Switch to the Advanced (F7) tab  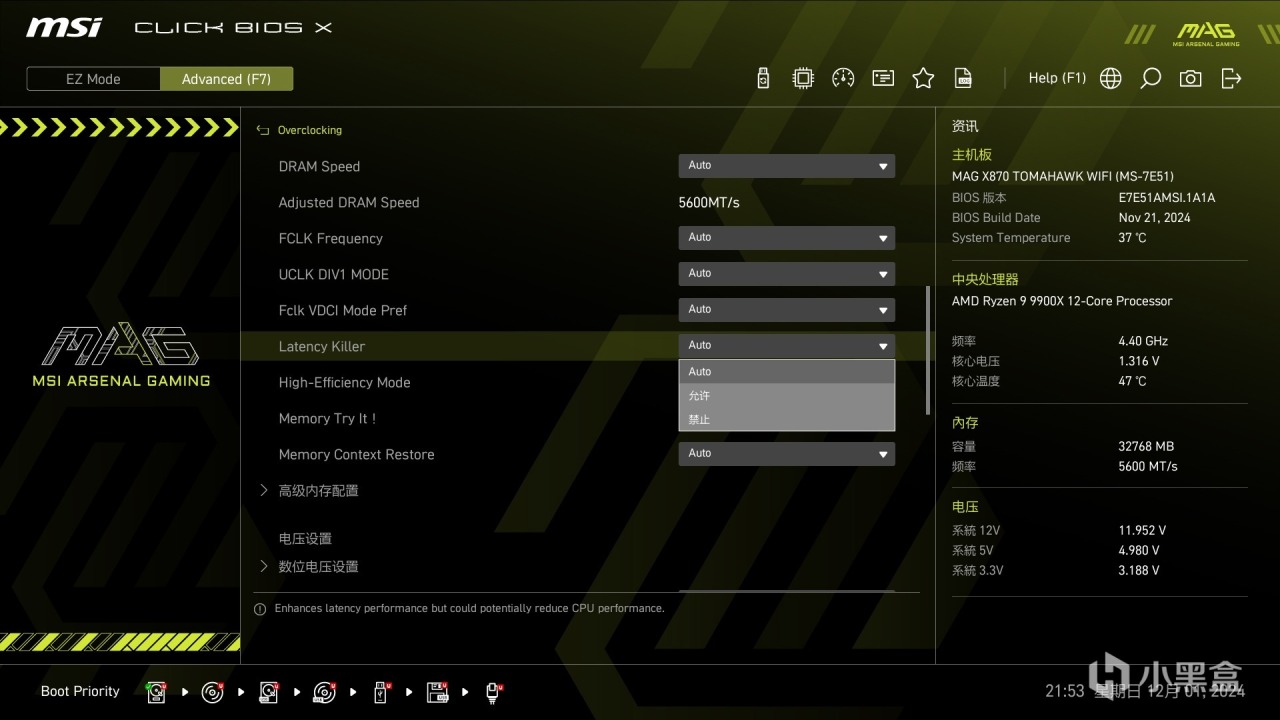pyautogui.click(x=226, y=79)
